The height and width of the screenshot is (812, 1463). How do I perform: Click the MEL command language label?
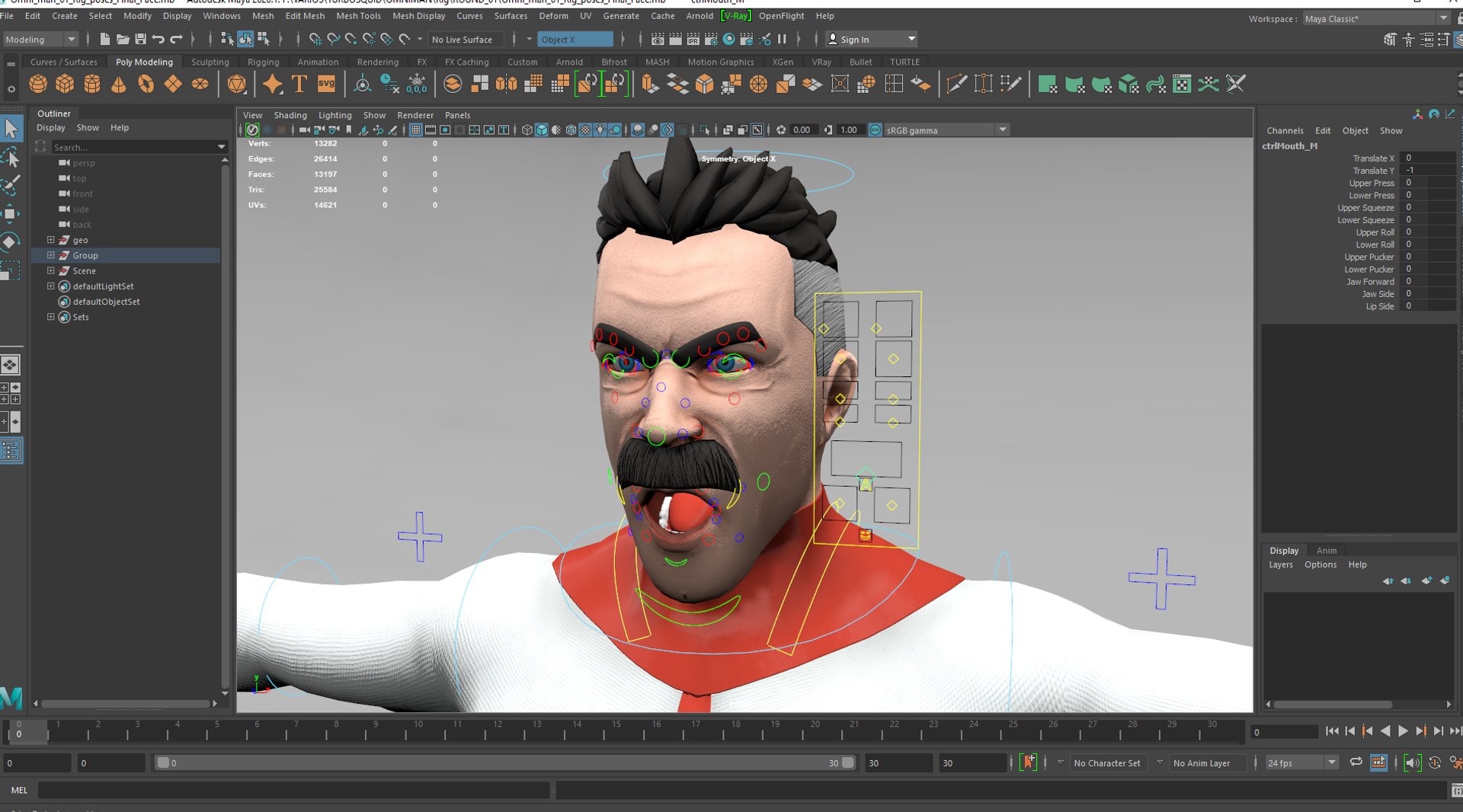[19, 790]
